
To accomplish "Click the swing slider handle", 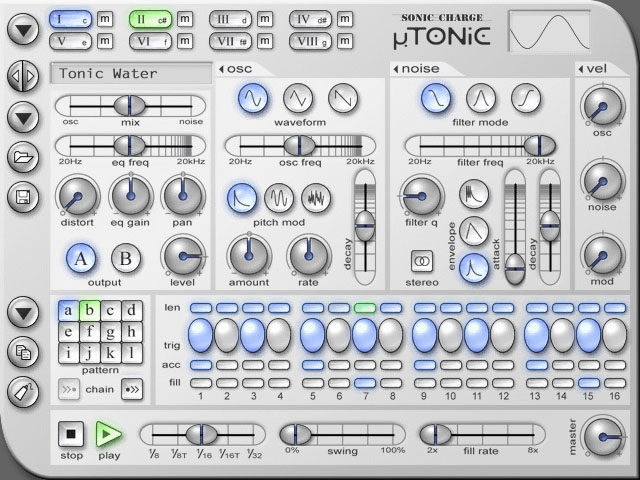I will (296, 435).
